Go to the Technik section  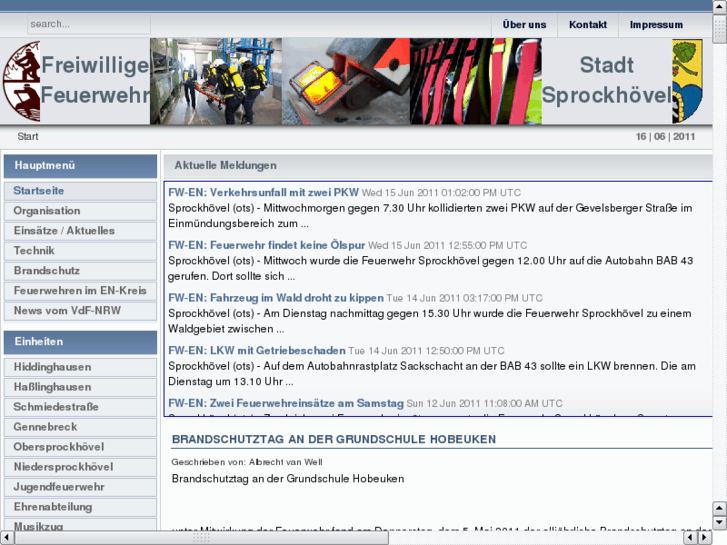click(80, 250)
